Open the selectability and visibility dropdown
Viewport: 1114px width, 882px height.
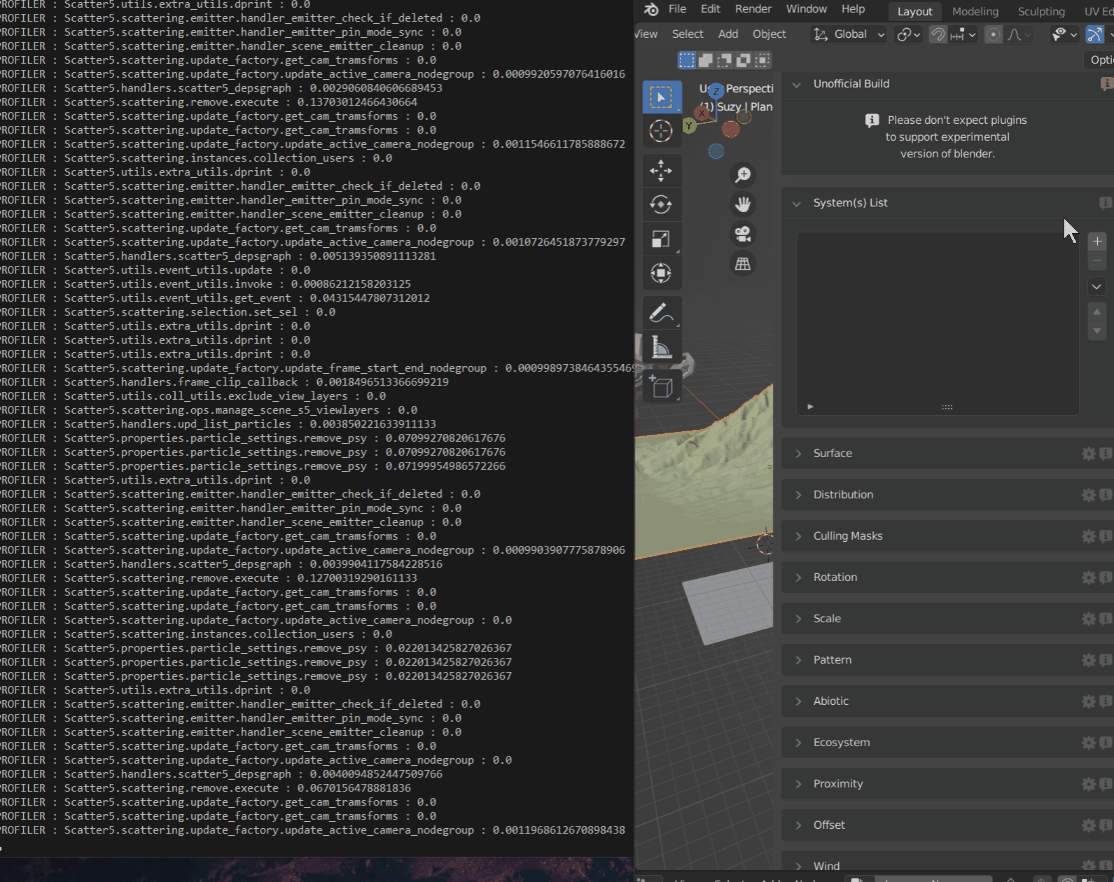tap(1064, 34)
